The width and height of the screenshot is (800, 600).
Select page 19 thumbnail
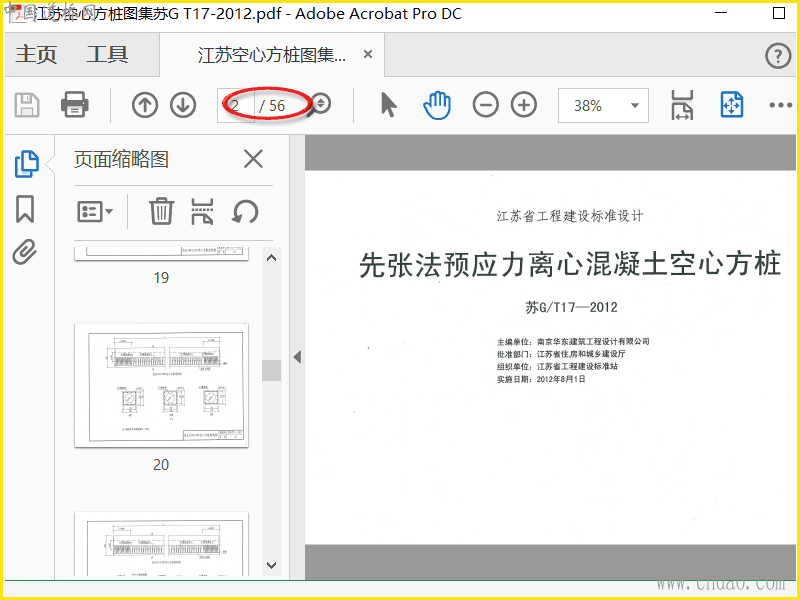click(x=161, y=254)
